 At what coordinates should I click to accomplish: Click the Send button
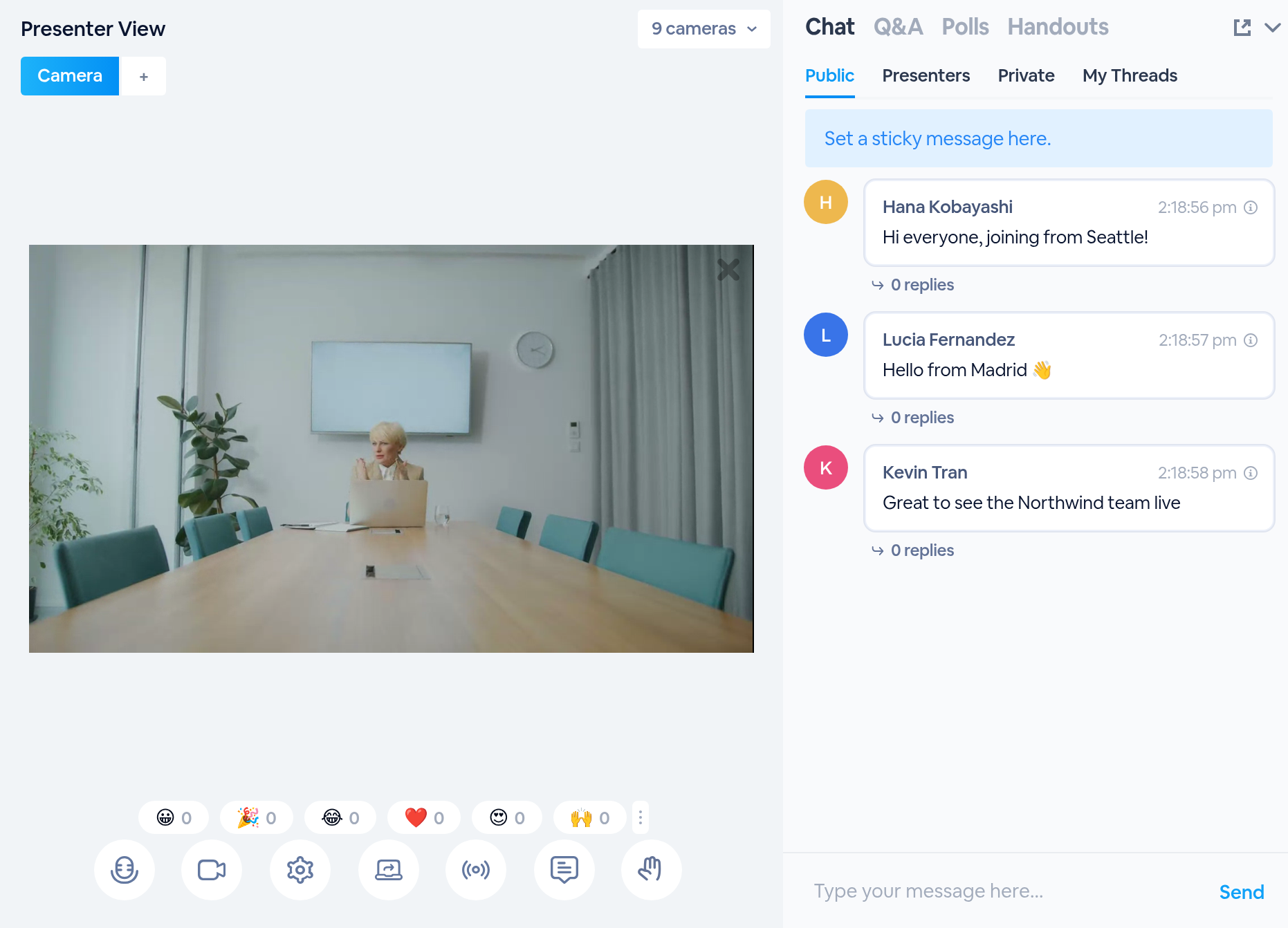(x=1242, y=892)
